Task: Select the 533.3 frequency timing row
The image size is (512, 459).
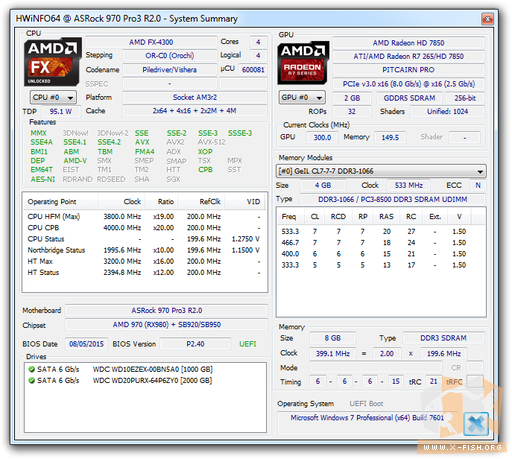Action: pyautogui.click(x=381, y=231)
